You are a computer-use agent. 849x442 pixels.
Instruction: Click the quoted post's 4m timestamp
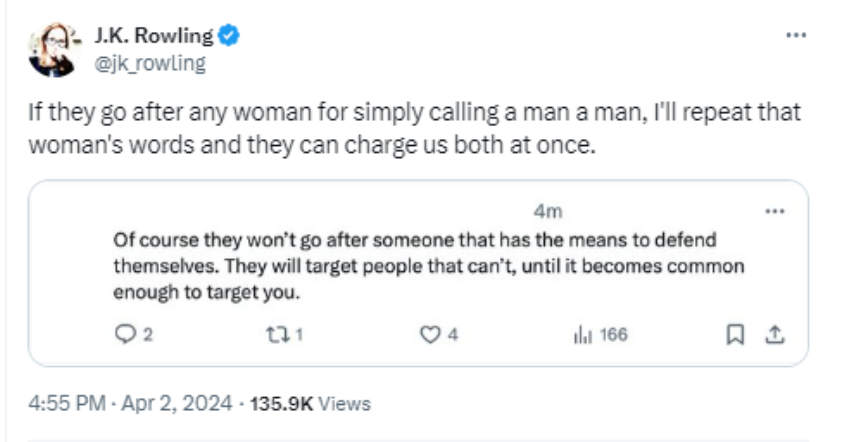click(x=546, y=211)
